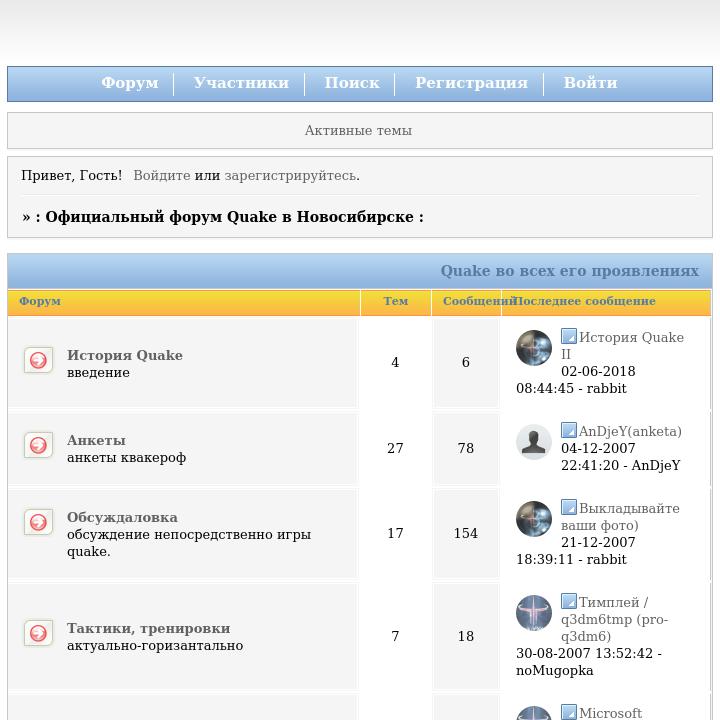The height and width of the screenshot is (720, 720).
Task: Open the Microsoft last post link
Action: pyautogui.click(x=610, y=713)
